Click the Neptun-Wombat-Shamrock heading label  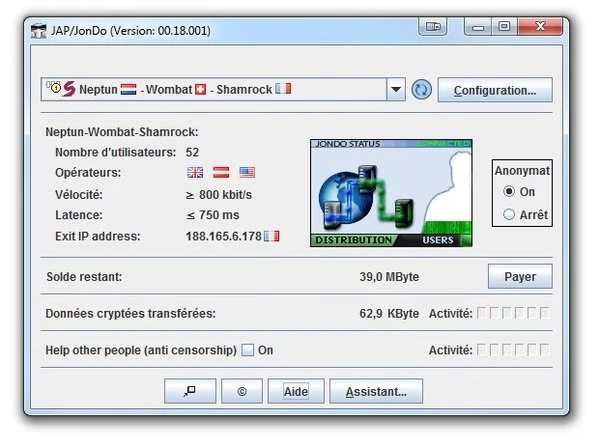tap(122, 132)
